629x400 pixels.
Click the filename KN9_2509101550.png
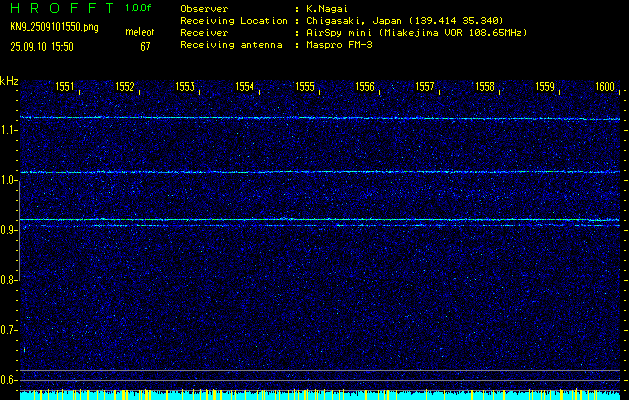click(54, 27)
